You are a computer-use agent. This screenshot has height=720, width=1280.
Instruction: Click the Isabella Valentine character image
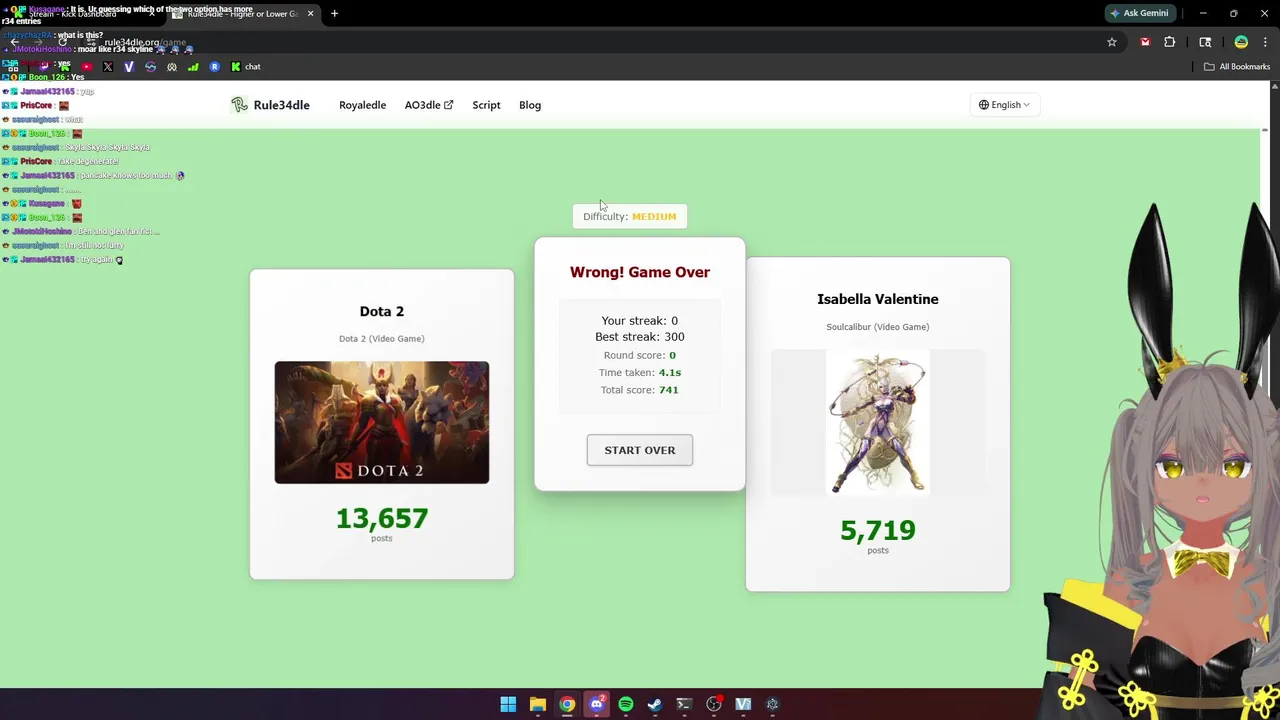[878, 422]
